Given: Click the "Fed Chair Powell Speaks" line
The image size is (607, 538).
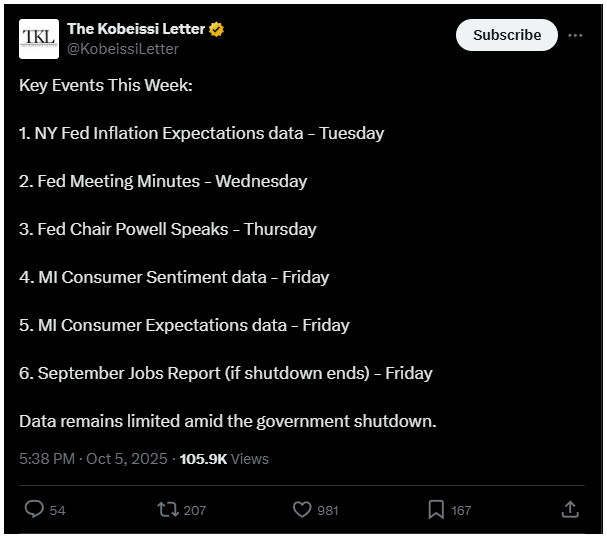Looking at the screenshot, I should tap(167, 229).
